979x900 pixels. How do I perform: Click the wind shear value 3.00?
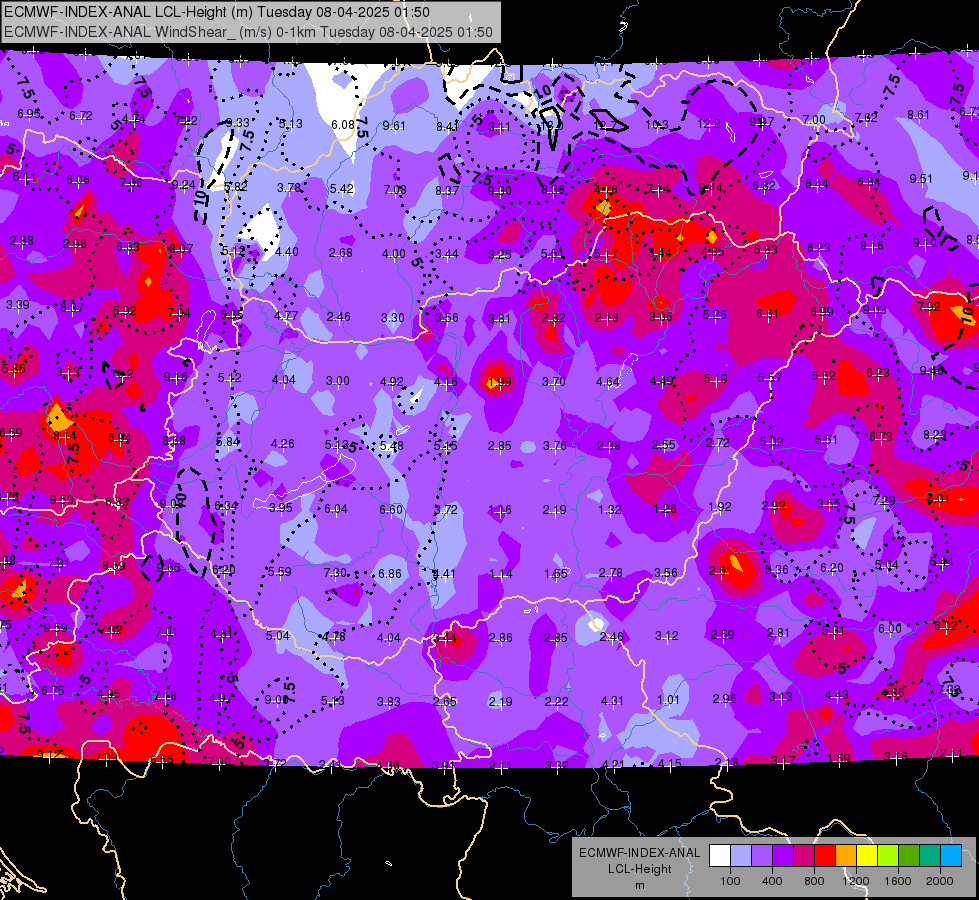(338, 381)
